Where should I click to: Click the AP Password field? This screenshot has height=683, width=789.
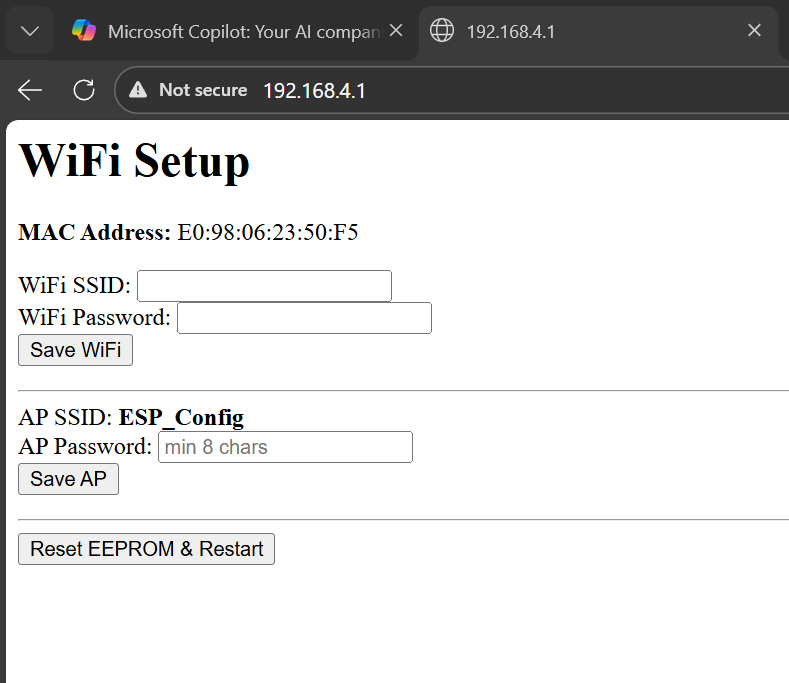coord(285,447)
